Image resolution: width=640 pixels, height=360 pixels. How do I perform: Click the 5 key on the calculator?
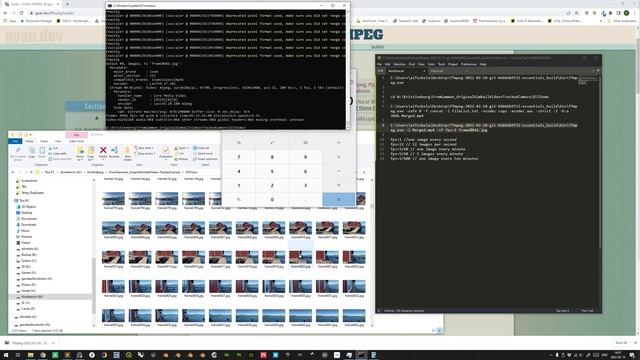point(272,171)
